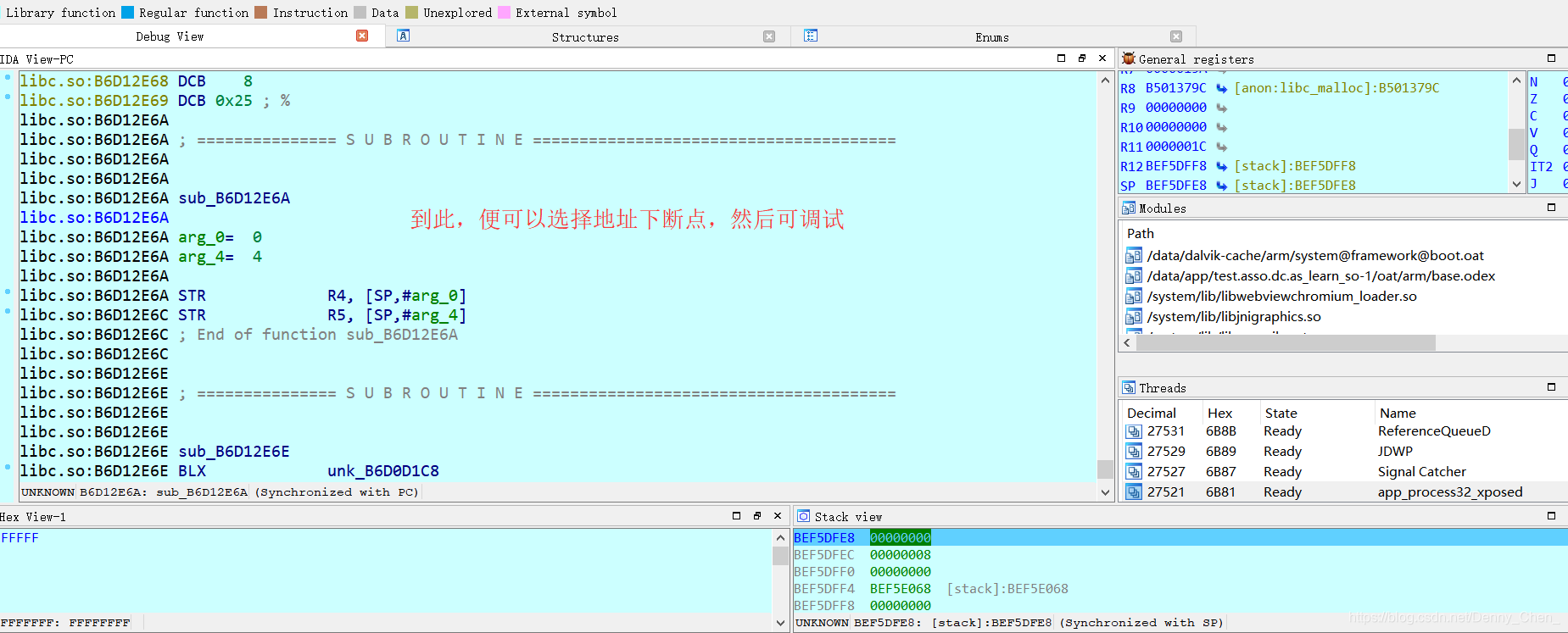Select the highlighted stack row BEF5DFE8

pyautogui.click(x=1180, y=538)
